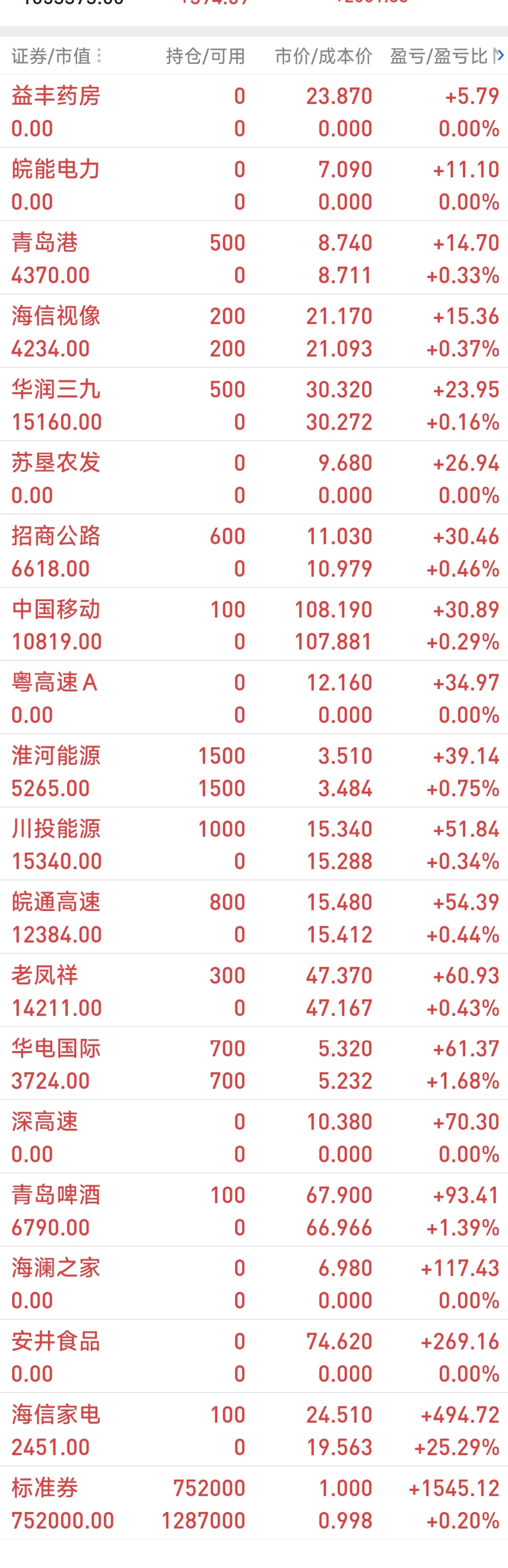Tap the 青岛啤酒 stock entry
This screenshot has height=1568, width=508.
(254, 1210)
